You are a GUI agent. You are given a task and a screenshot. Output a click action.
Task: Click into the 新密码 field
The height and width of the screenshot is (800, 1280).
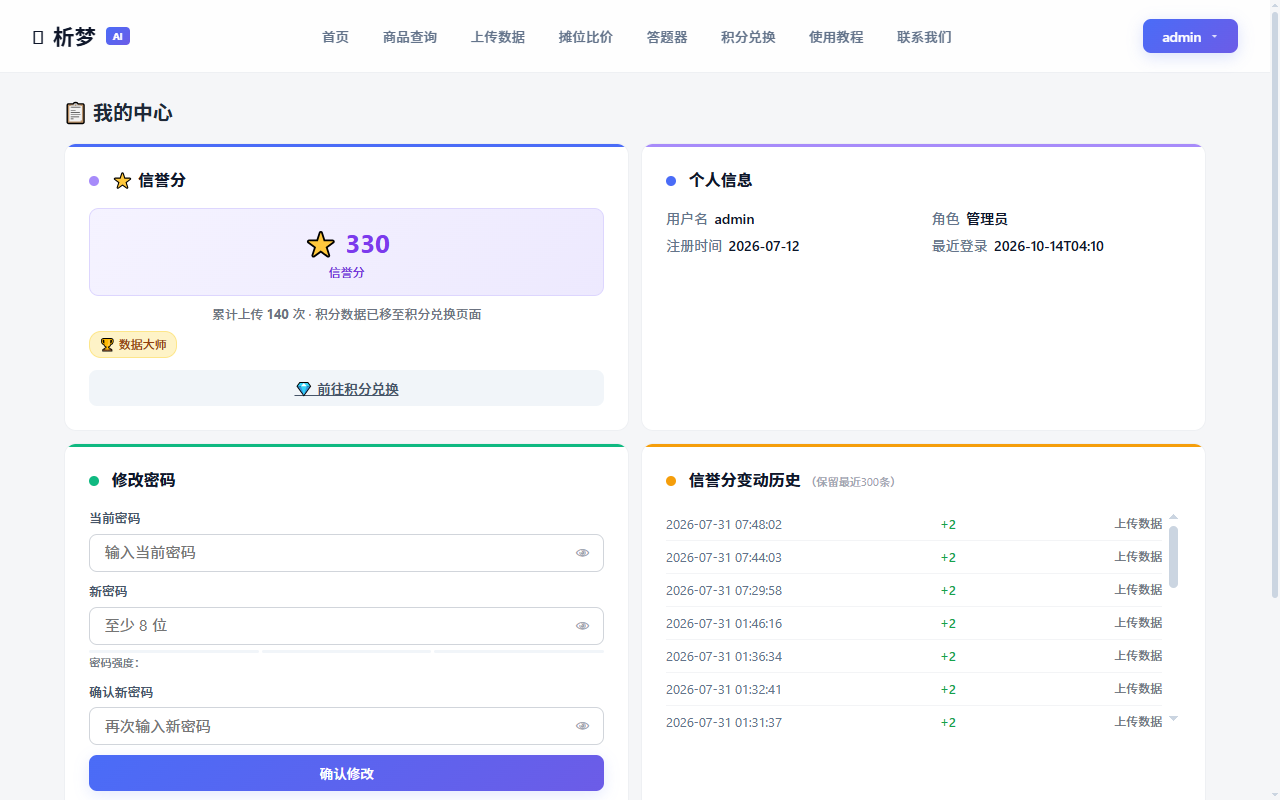pyautogui.click(x=346, y=626)
